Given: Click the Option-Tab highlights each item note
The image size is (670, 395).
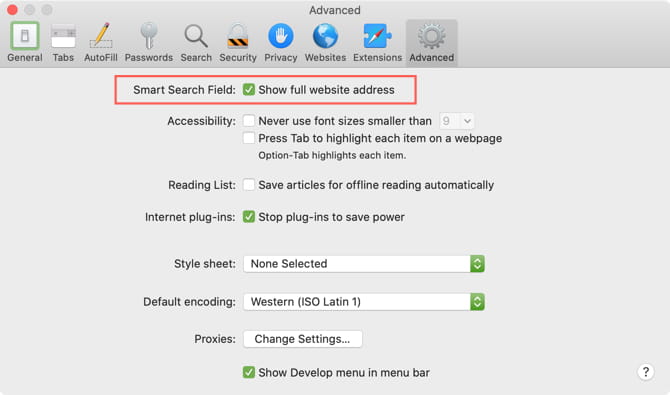Looking at the screenshot, I should 332,155.
